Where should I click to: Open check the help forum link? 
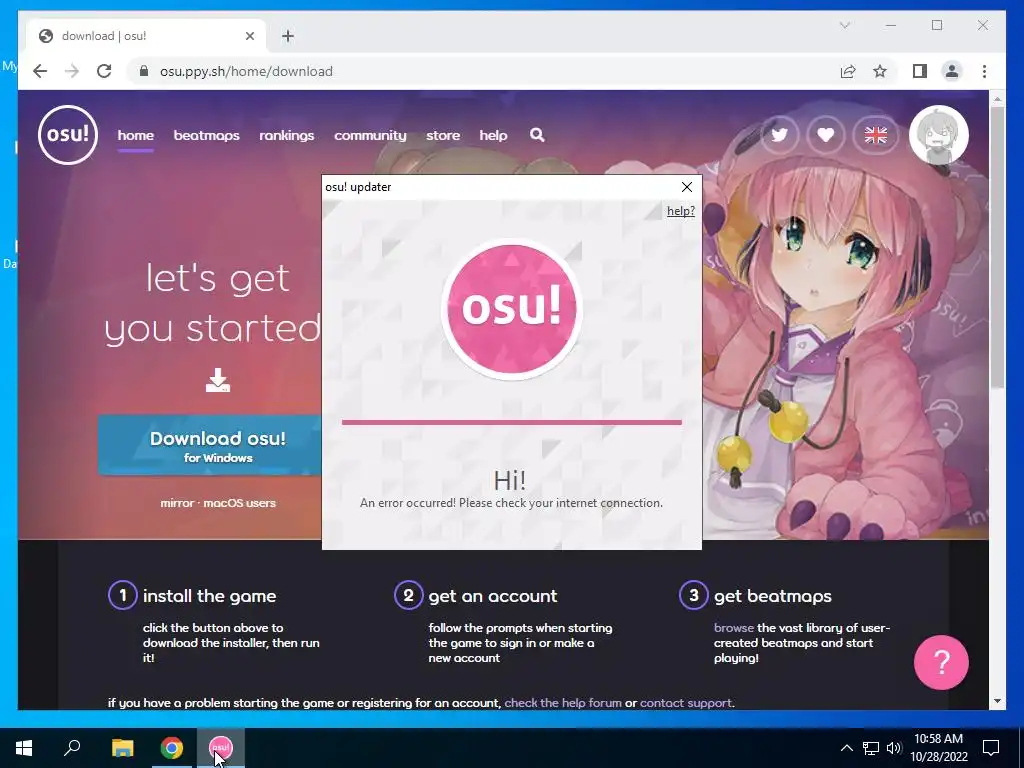tap(562, 703)
